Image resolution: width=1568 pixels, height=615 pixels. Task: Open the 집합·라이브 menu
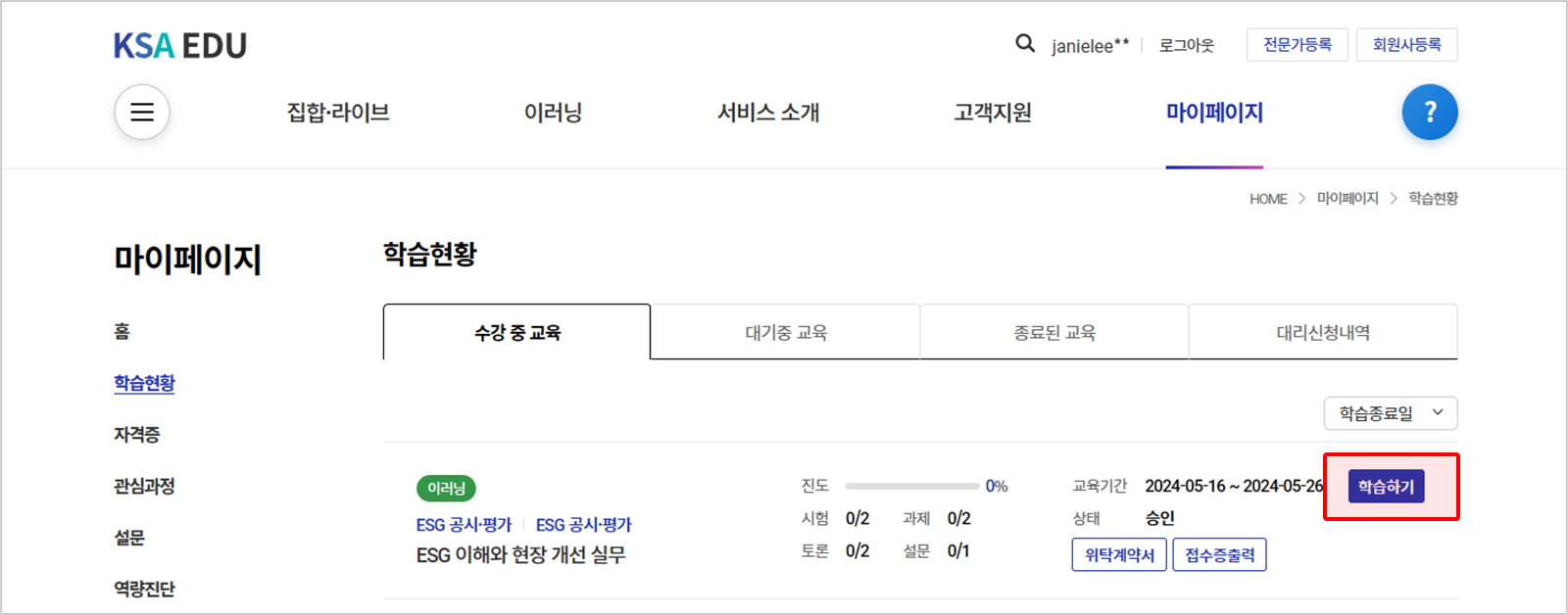point(338,113)
